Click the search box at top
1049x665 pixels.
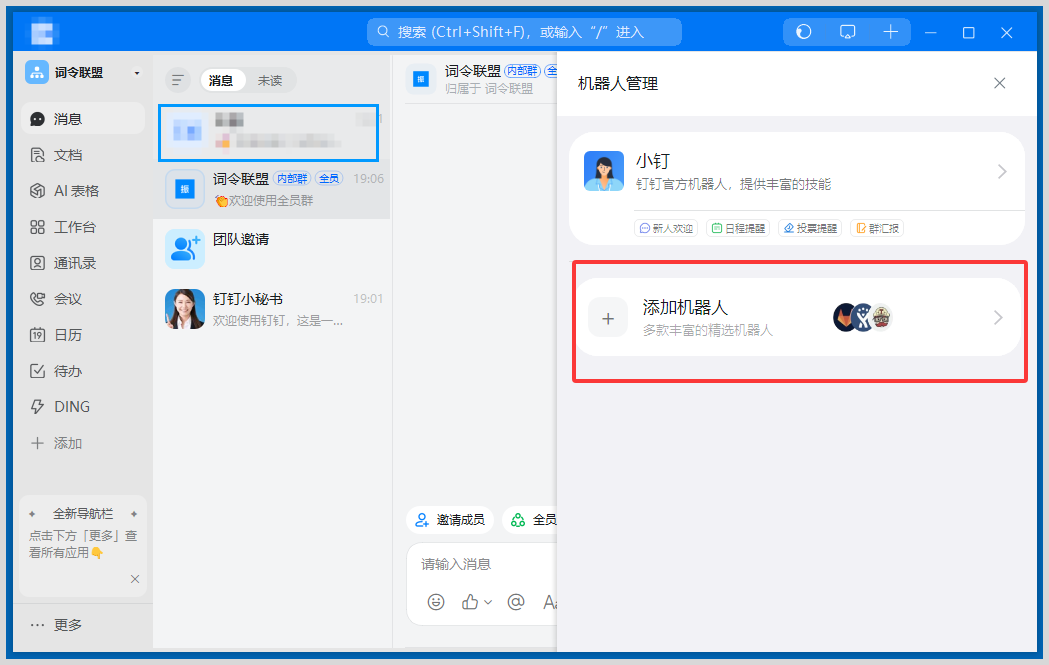click(x=524, y=32)
